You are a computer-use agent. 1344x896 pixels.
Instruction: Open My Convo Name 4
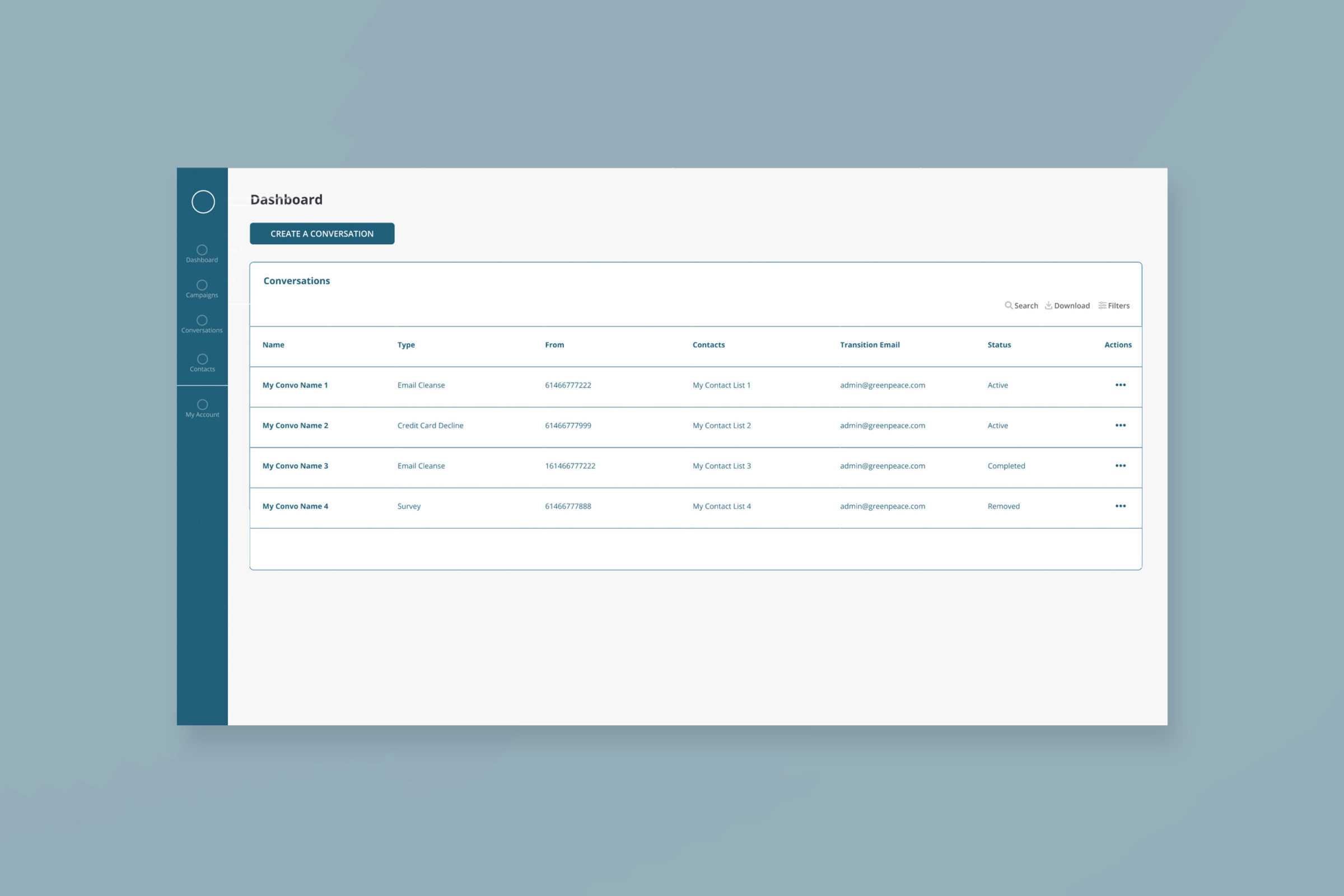click(x=295, y=506)
